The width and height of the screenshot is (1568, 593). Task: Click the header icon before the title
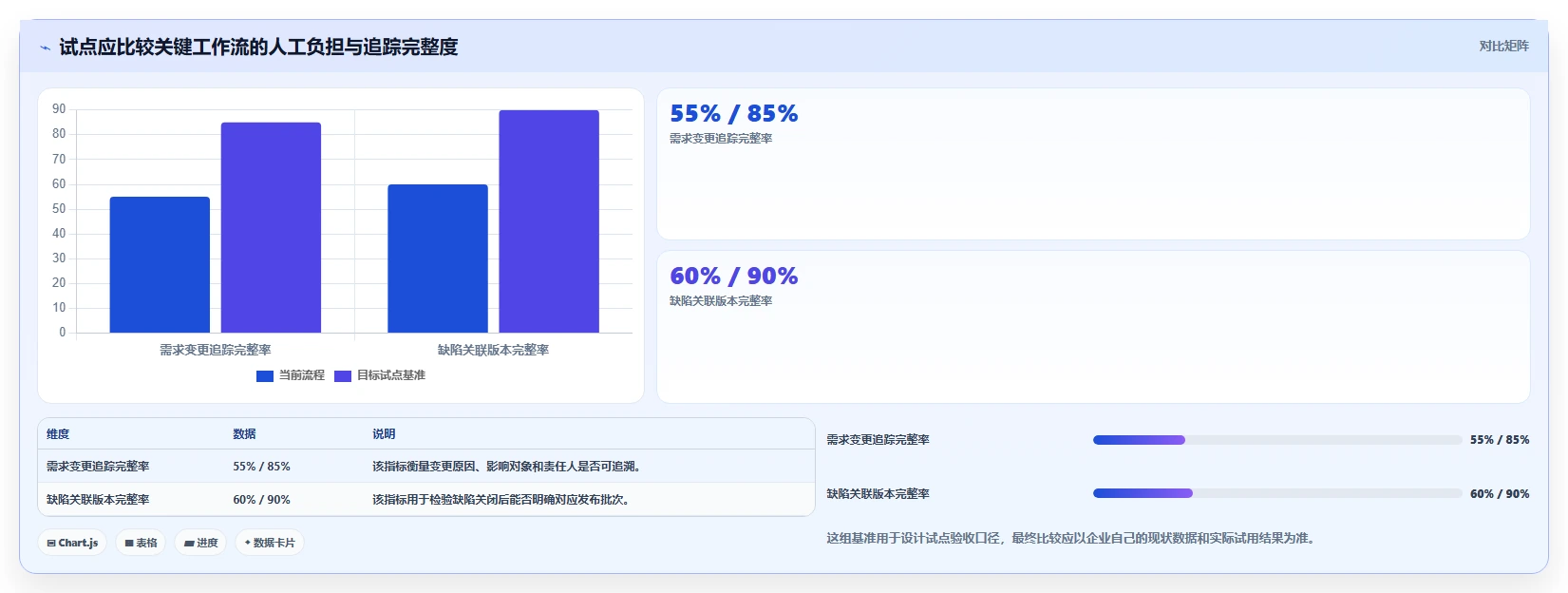click(x=45, y=48)
